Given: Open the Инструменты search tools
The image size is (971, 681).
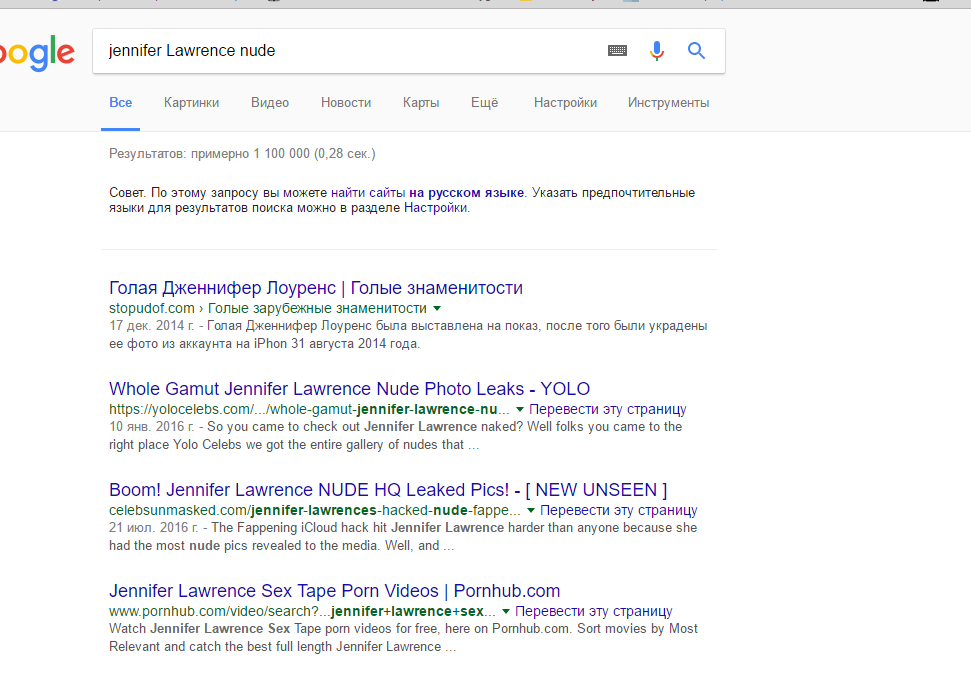Looking at the screenshot, I should [x=668, y=102].
